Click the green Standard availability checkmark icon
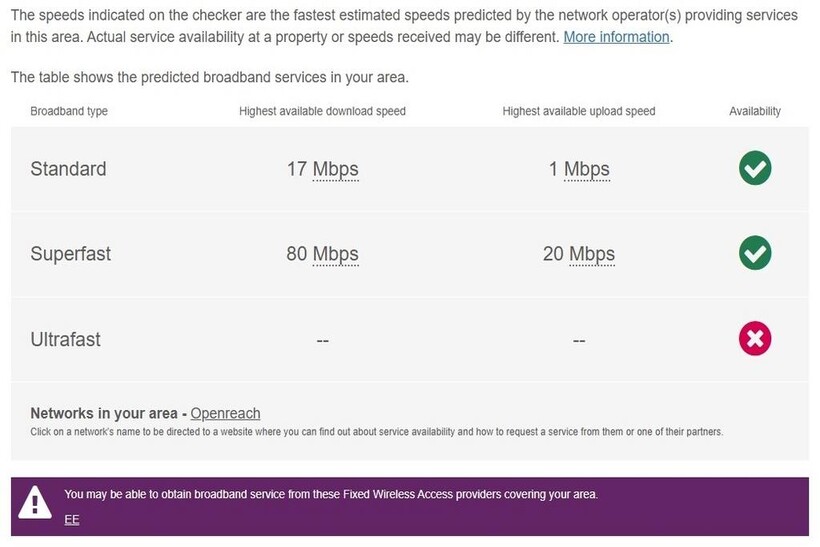This screenshot has height=547, width=820. [x=755, y=169]
